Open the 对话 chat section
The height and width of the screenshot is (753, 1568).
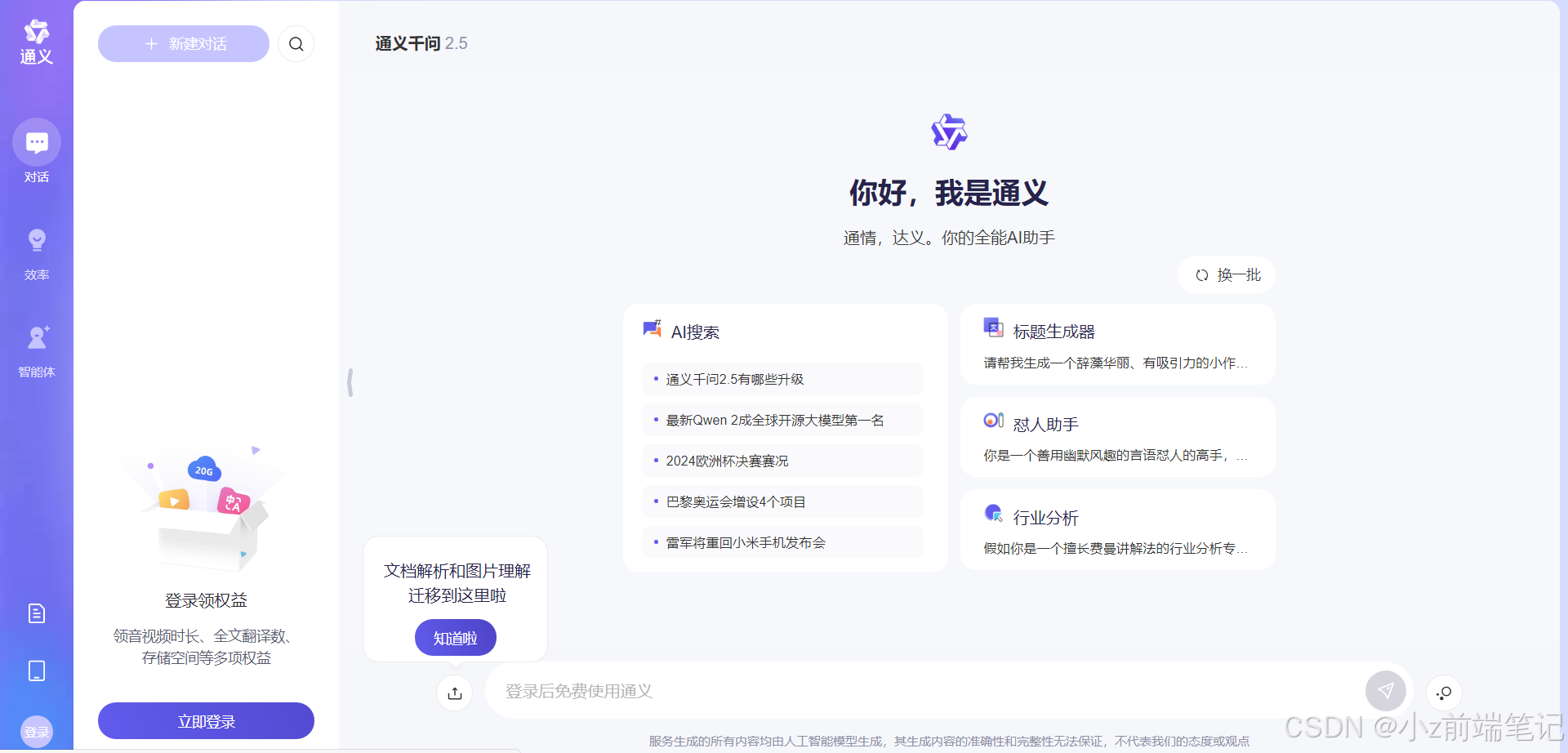[37, 152]
